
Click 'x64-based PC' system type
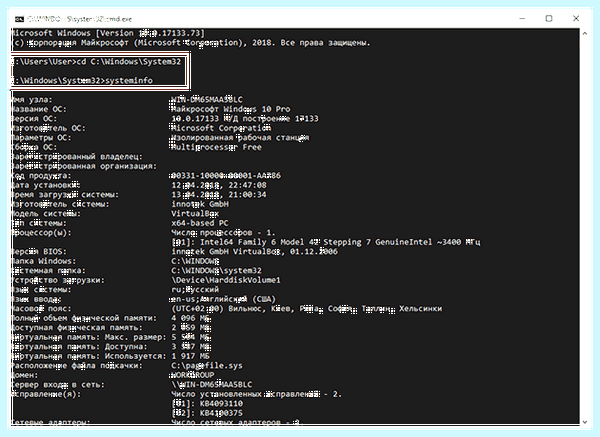tap(200, 223)
